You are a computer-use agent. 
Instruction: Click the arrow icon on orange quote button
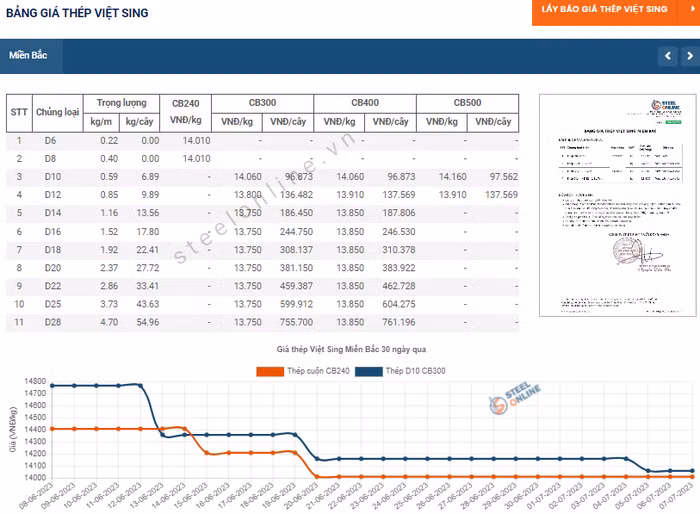[x=691, y=9]
